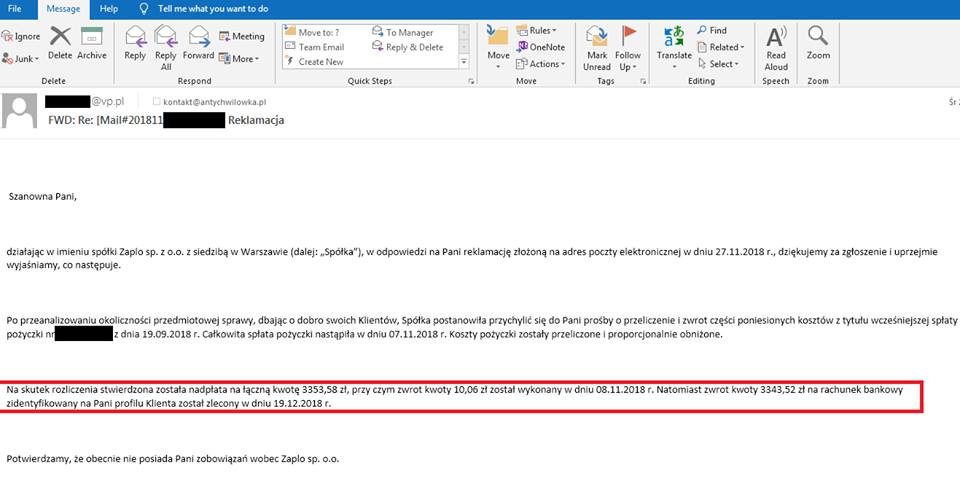
Task: Expand the Quick Steps gallery
Action: coord(464,62)
